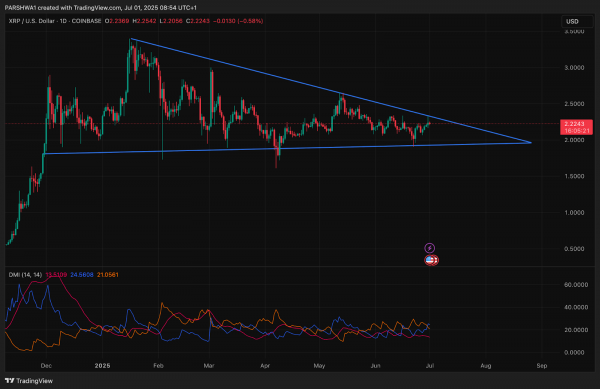Click the Aug label on time axis

(486, 366)
